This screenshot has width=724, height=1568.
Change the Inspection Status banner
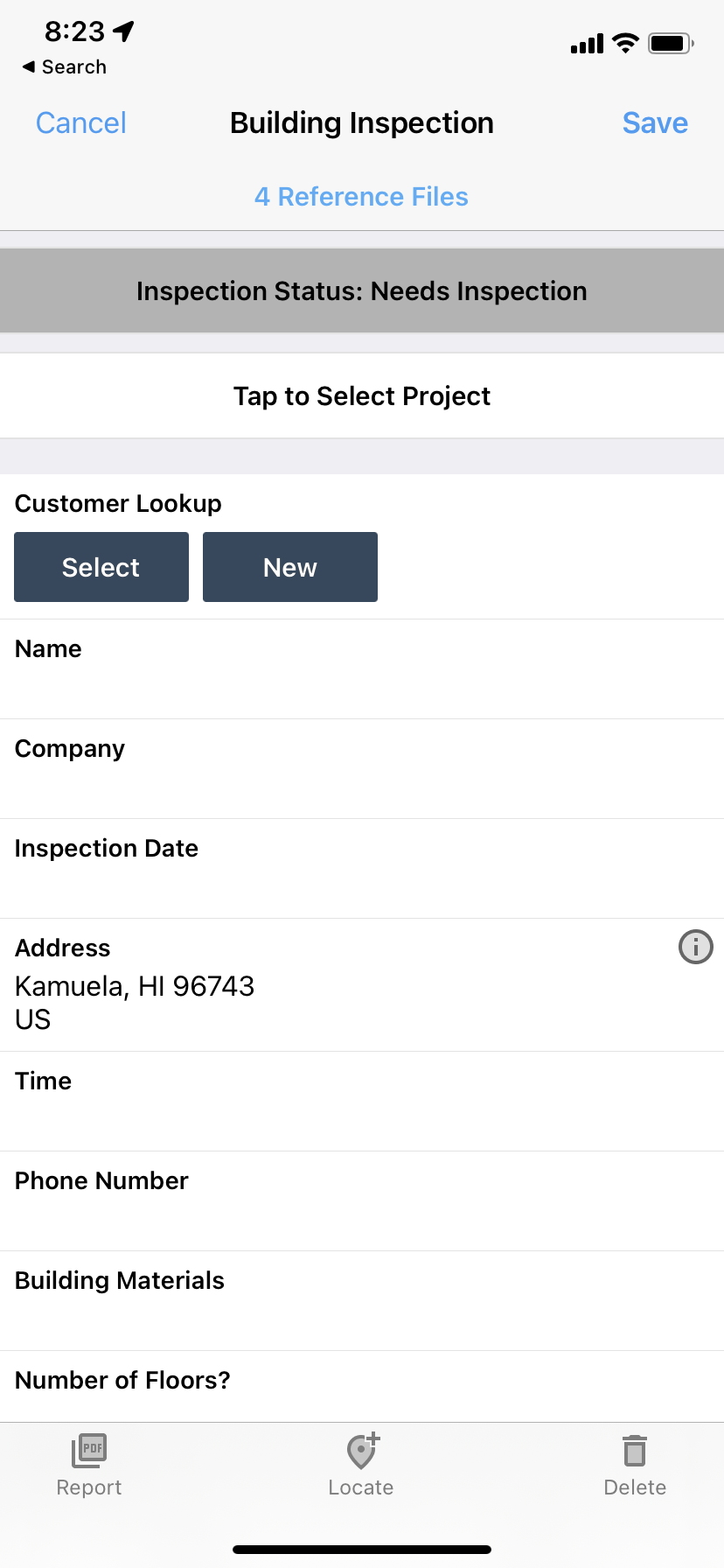[362, 291]
